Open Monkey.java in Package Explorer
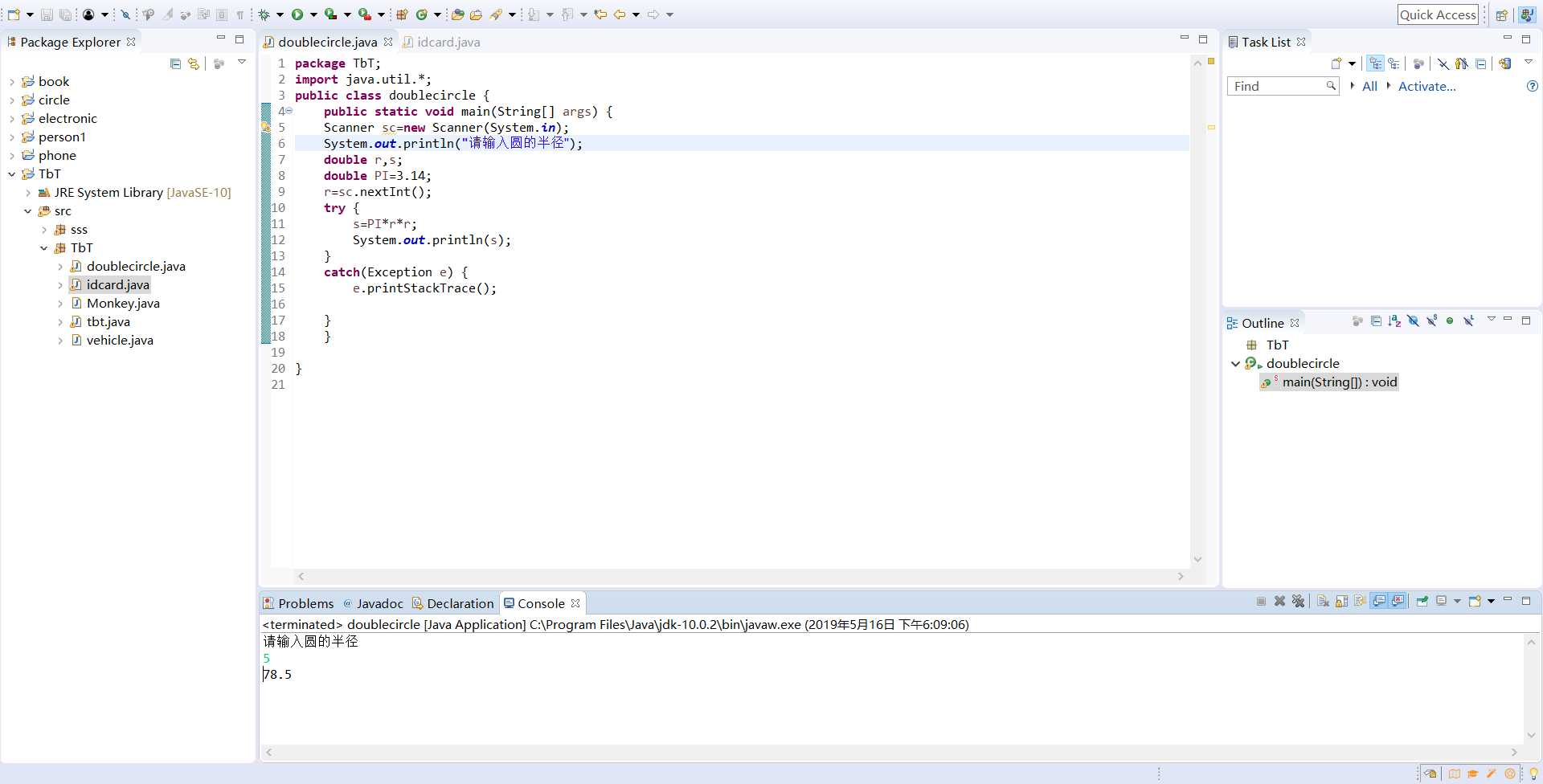This screenshot has height=784, width=1543. 123,304
